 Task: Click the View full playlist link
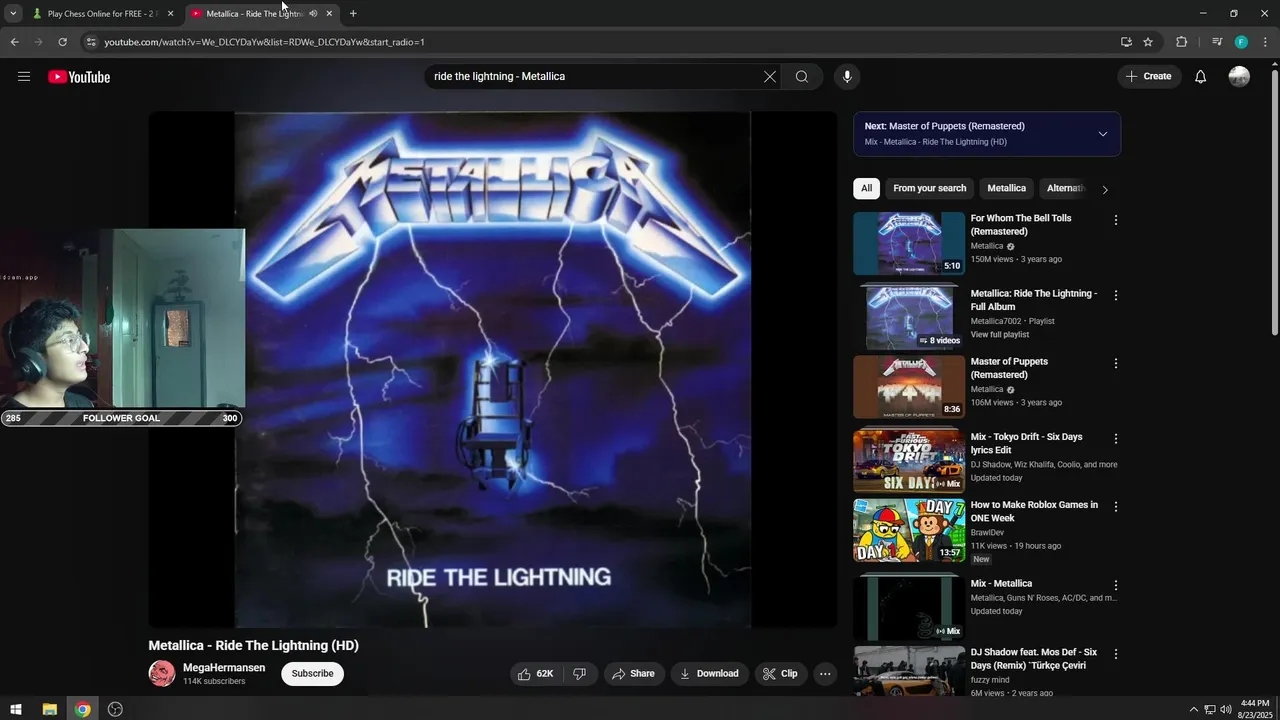pos(1000,335)
